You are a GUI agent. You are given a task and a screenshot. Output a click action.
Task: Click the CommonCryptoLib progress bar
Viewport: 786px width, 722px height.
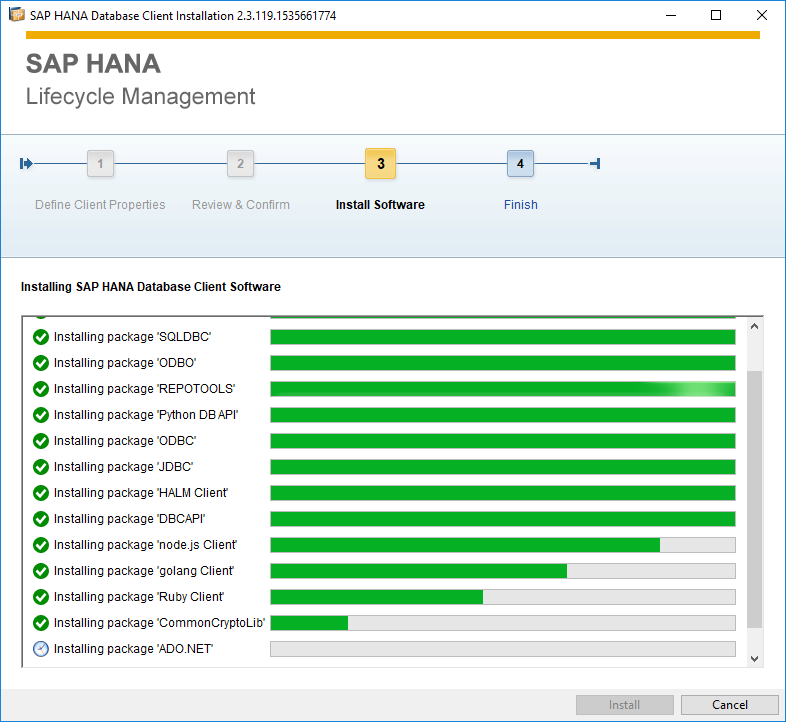[x=503, y=623]
